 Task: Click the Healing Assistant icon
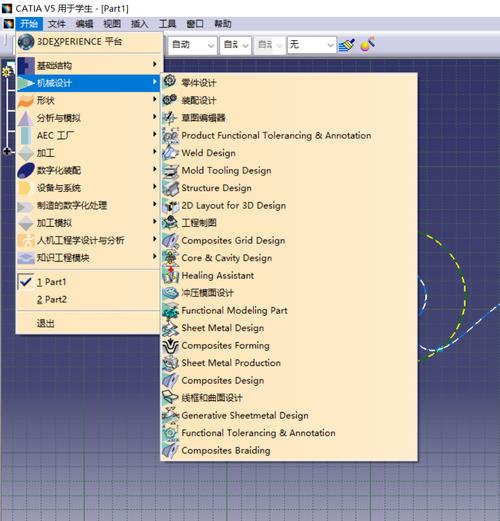170,275
